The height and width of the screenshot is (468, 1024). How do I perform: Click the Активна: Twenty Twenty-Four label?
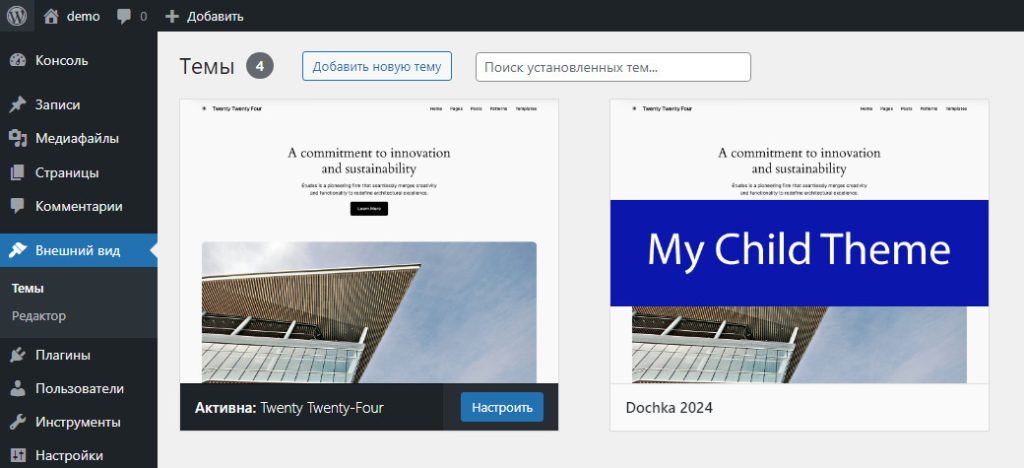pos(289,408)
